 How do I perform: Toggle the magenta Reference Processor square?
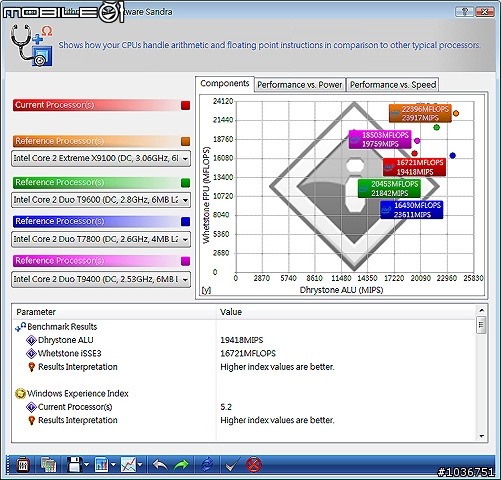[x=186, y=261]
